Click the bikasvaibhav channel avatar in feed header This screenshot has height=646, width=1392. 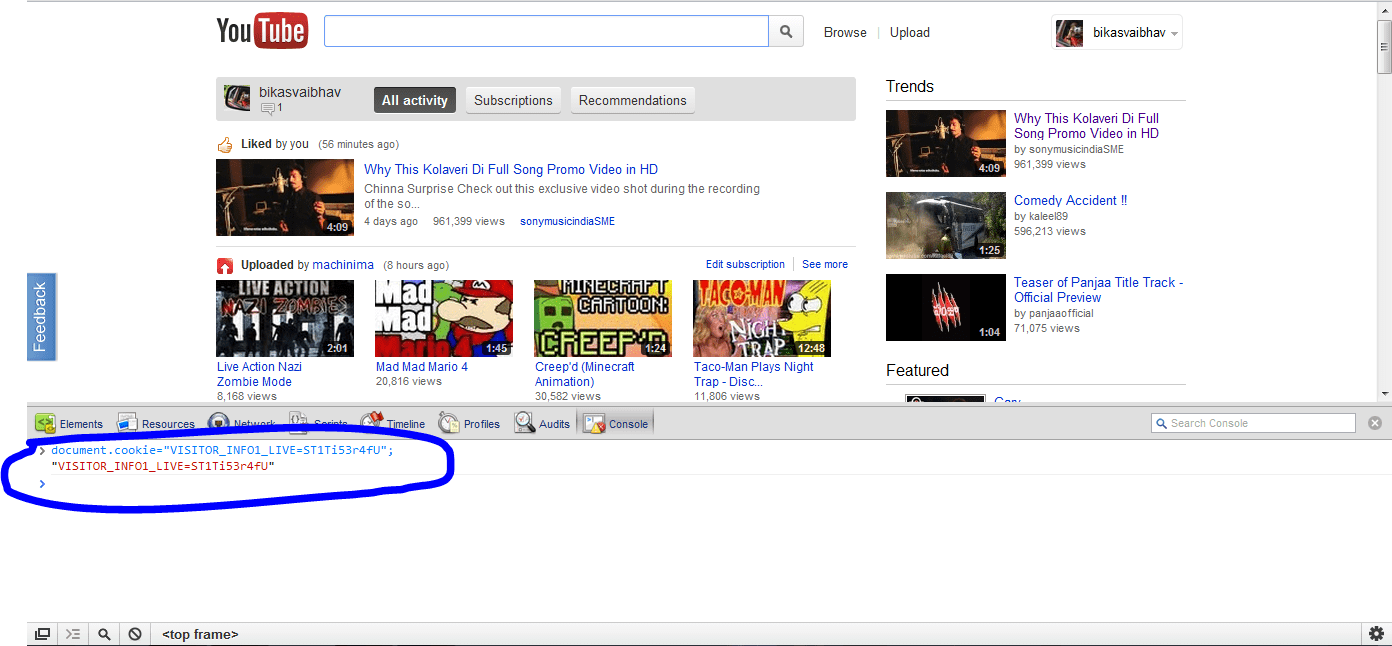coord(237,97)
